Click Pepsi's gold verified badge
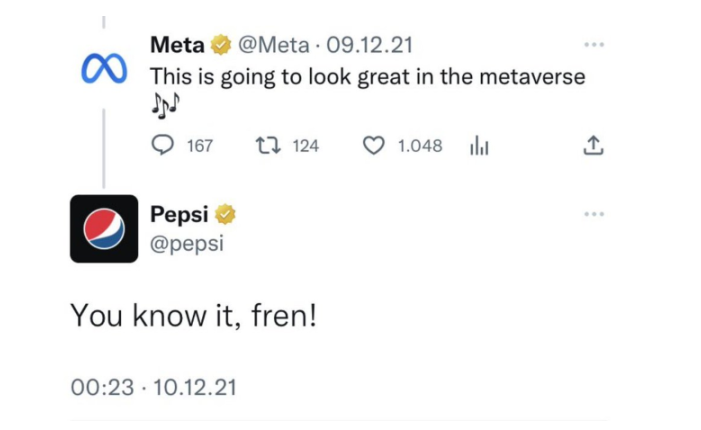This screenshot has width=701, height=430. 225,214
